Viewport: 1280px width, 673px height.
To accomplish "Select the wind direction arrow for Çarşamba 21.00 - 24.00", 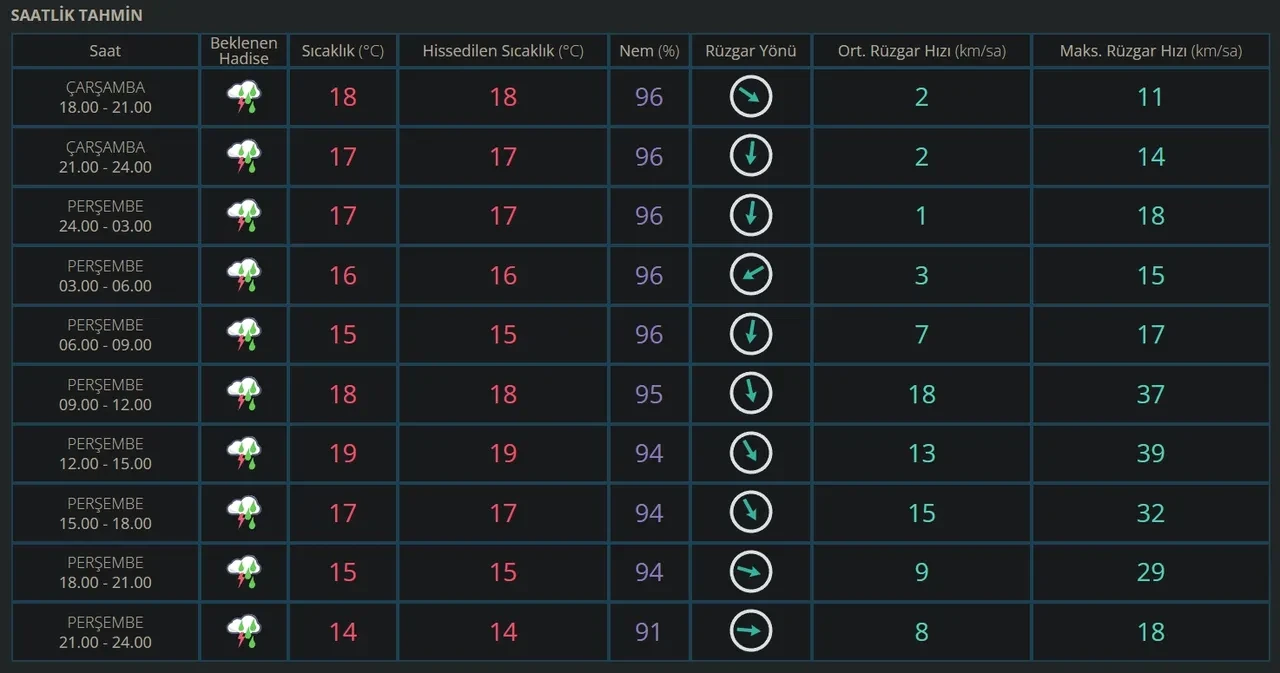I will coord(750,156).
